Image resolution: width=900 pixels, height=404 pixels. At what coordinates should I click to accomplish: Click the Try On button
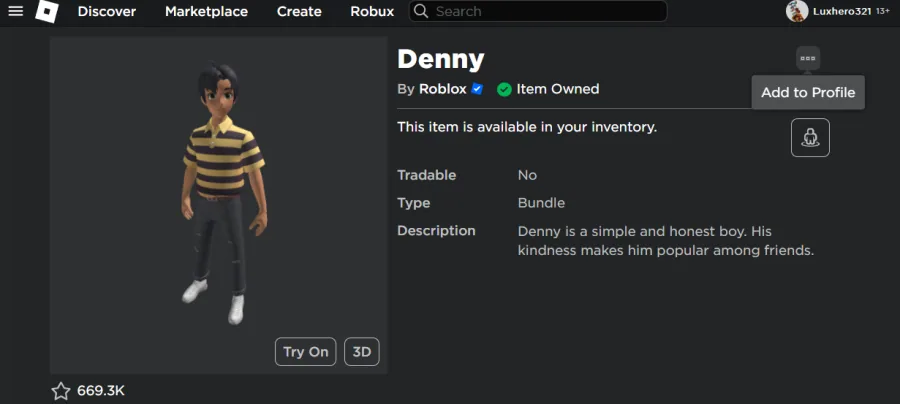[x=305, y=352]
